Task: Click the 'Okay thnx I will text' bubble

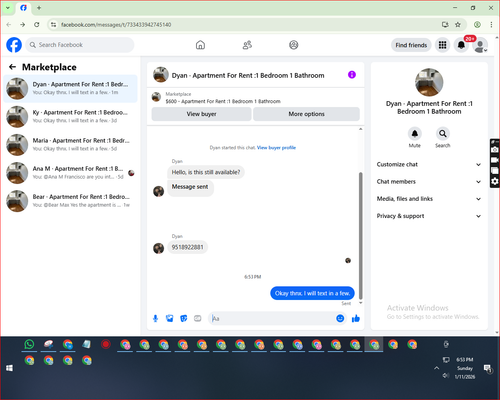Action: [312, 293]
